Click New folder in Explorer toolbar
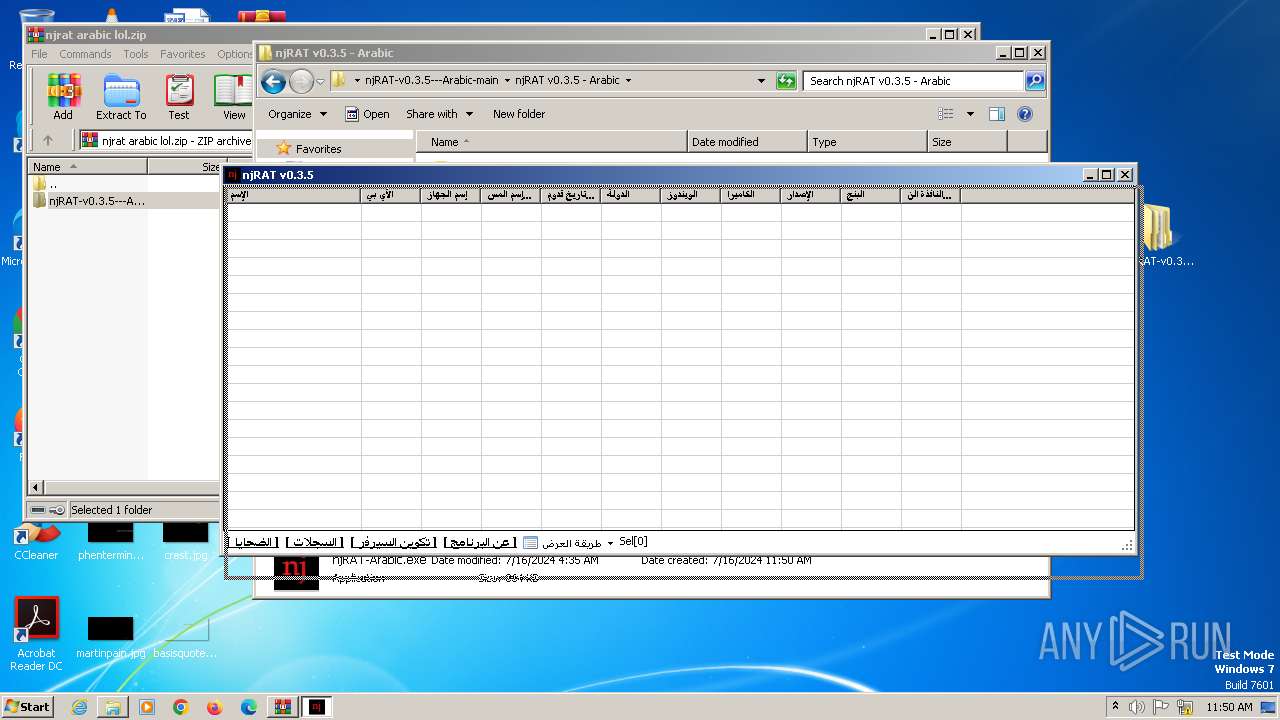The width and height of the screenshot is (1280, 720). point(519,114)
